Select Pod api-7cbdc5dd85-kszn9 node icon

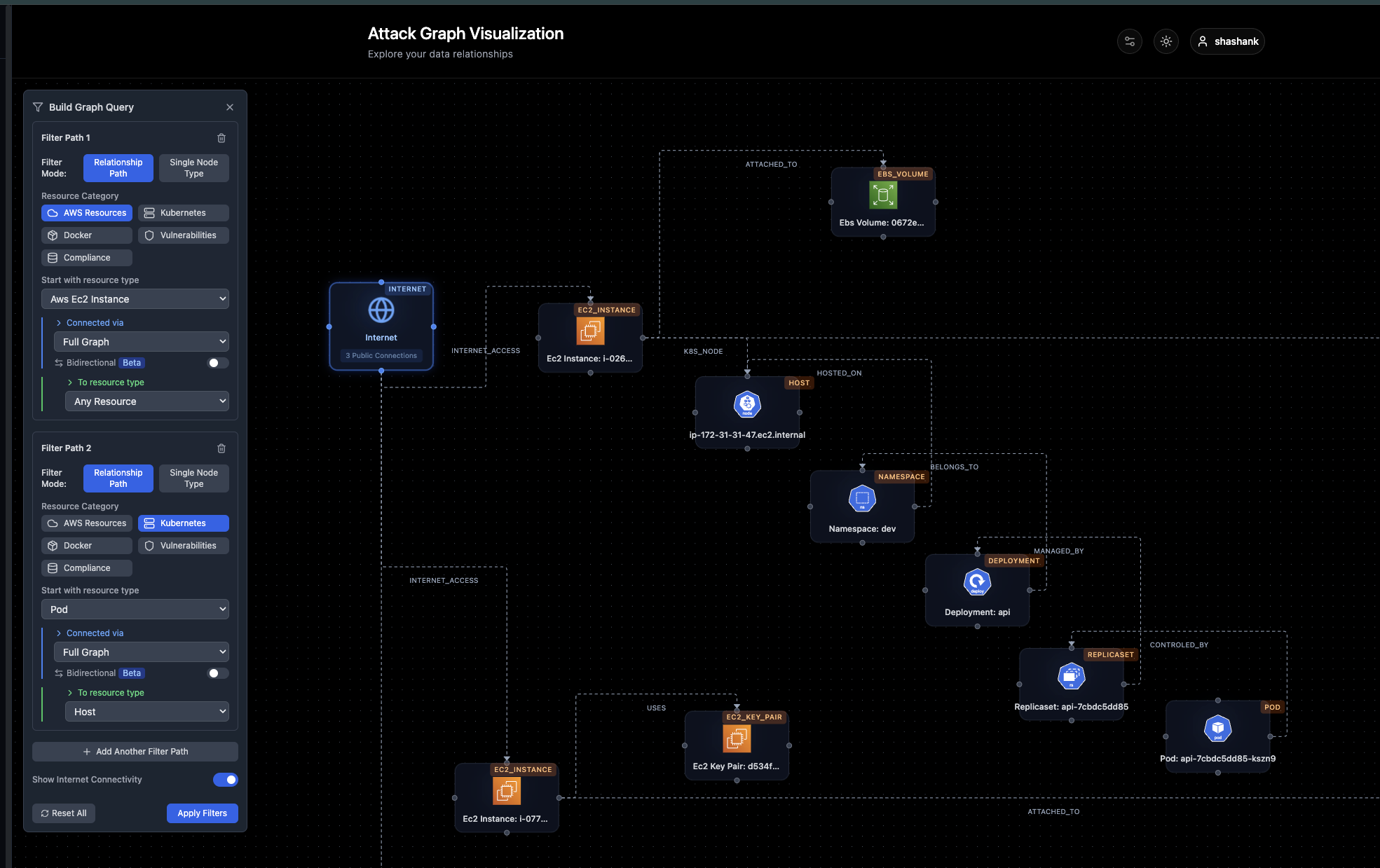(1217, 729)
